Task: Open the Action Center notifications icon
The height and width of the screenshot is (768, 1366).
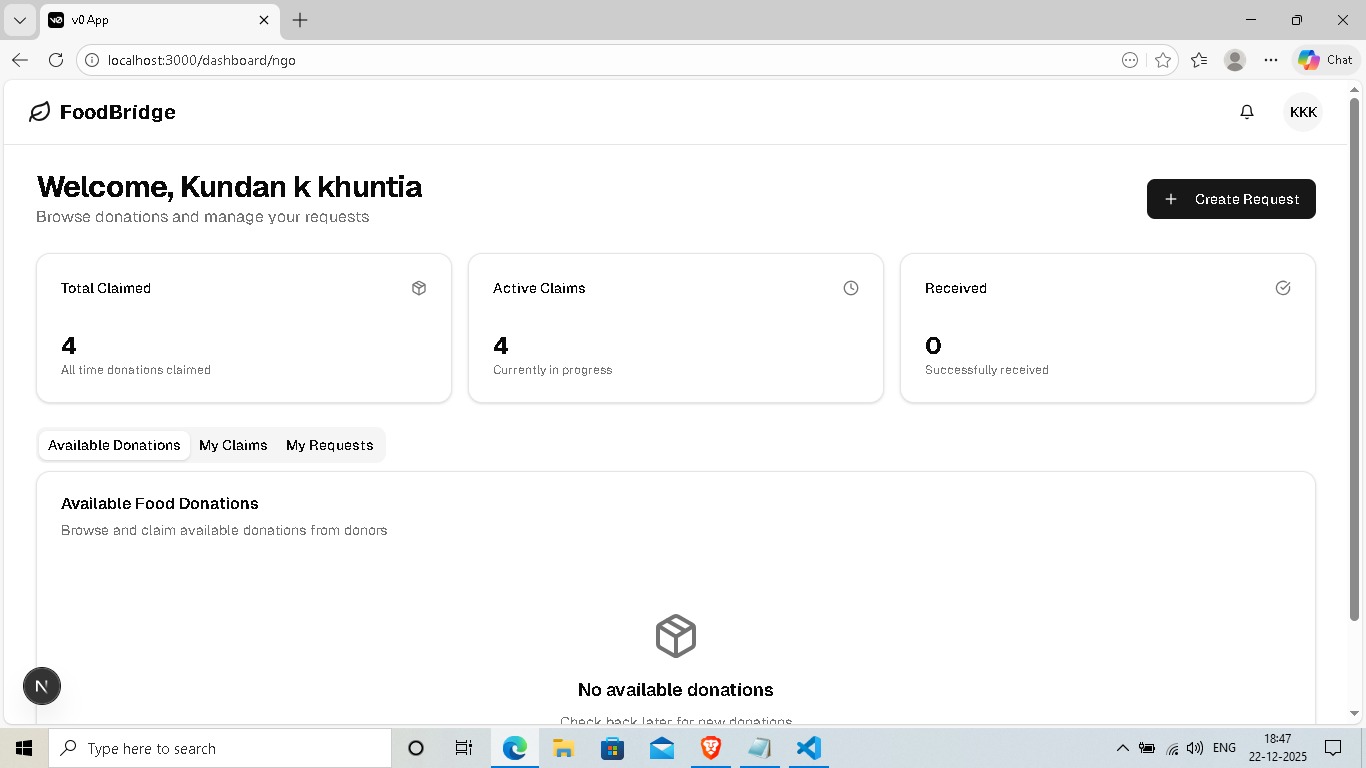Action: 1333,748
